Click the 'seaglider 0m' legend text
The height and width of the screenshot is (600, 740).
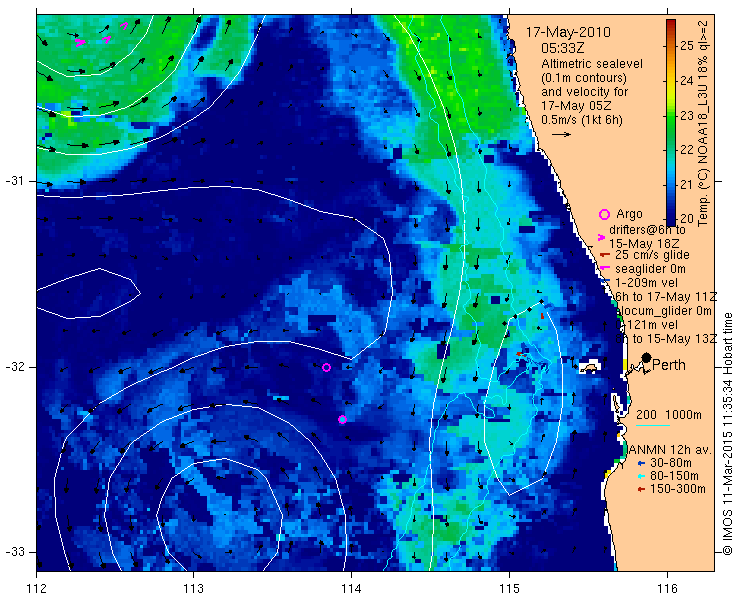click(x=650, y=269)
